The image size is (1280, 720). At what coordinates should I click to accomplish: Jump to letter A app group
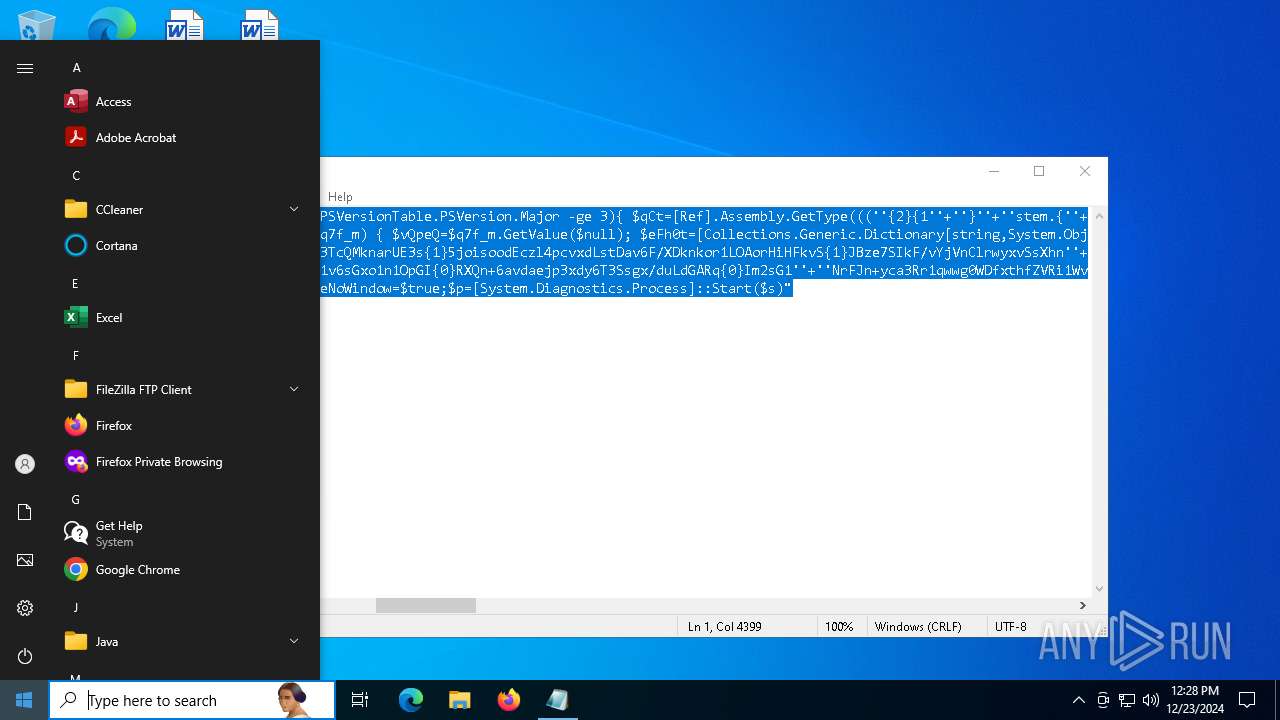[76, 68]
